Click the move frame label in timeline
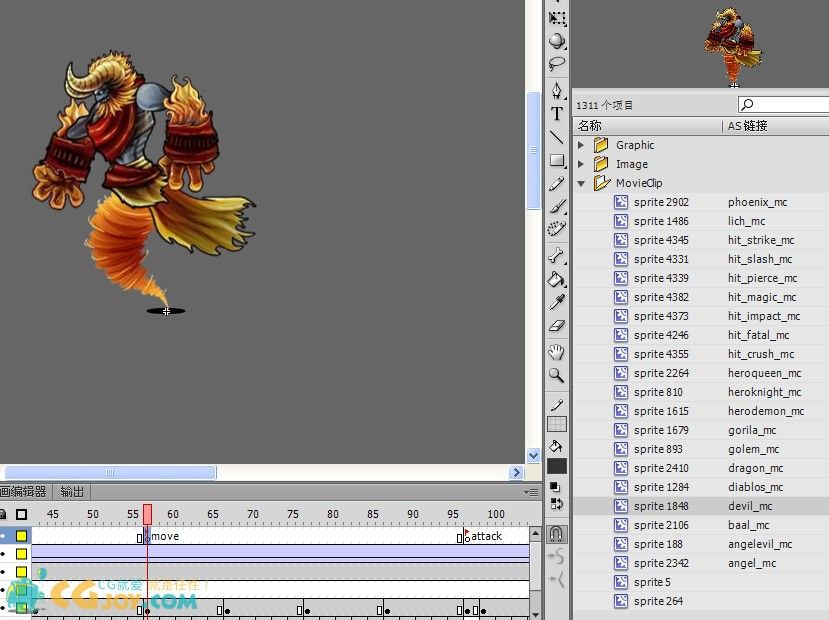Viewport: 829px width, 620px height. tap(165, 536)
